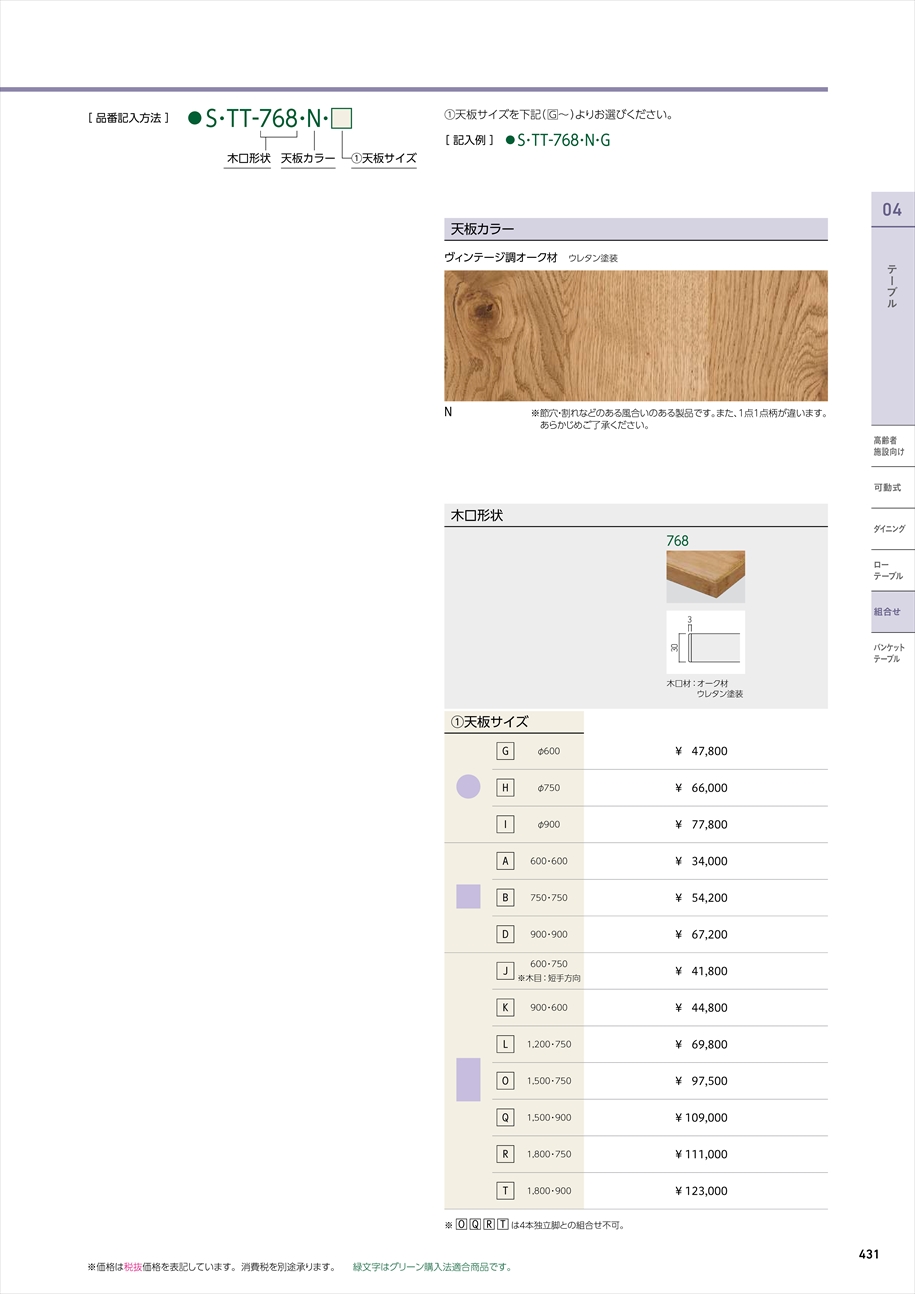The height and width of the screenshot is (1294, 915).
Task: Click price ¥111,000
Action: [x=701, y=1154]
